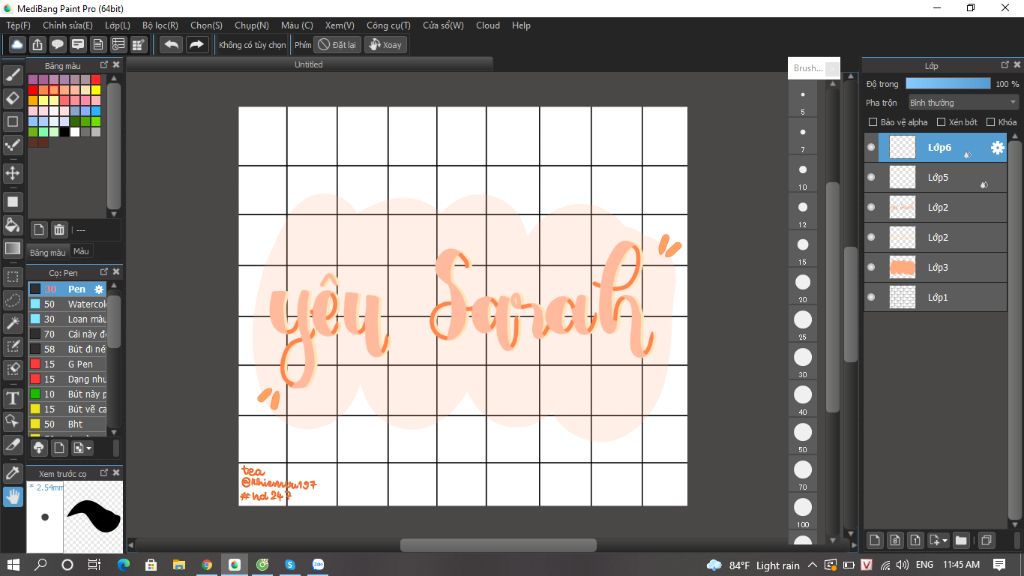The image size is (1024, 576).
Task: Select the Bucket fill tool
Action: click(12, 225)
